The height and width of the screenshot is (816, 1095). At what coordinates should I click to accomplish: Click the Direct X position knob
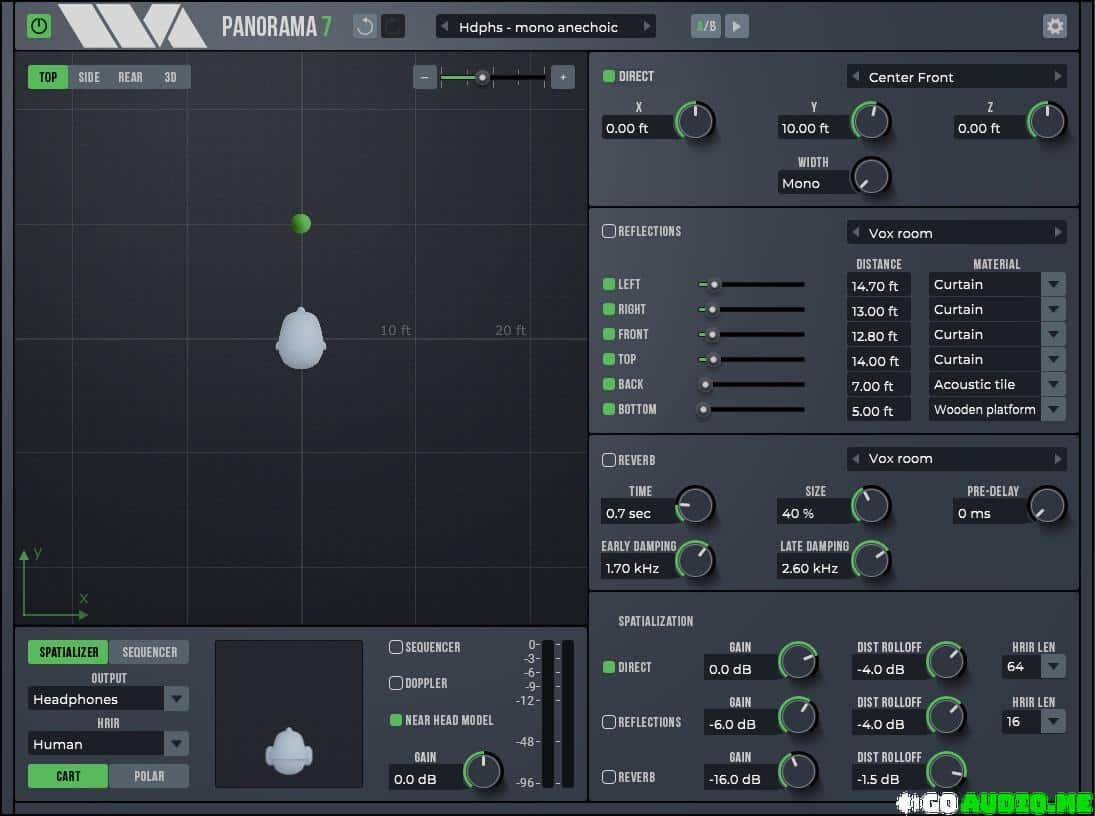click(x=695, y=121)
